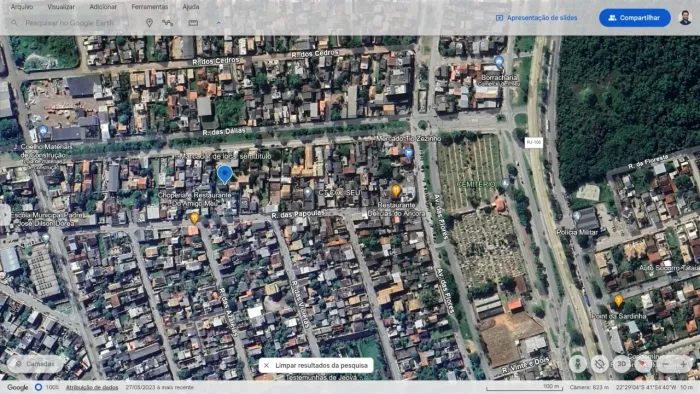Click the imagery date 27/05/2023 text
This screenshot has height=394, width=700.
click(159, 387)
